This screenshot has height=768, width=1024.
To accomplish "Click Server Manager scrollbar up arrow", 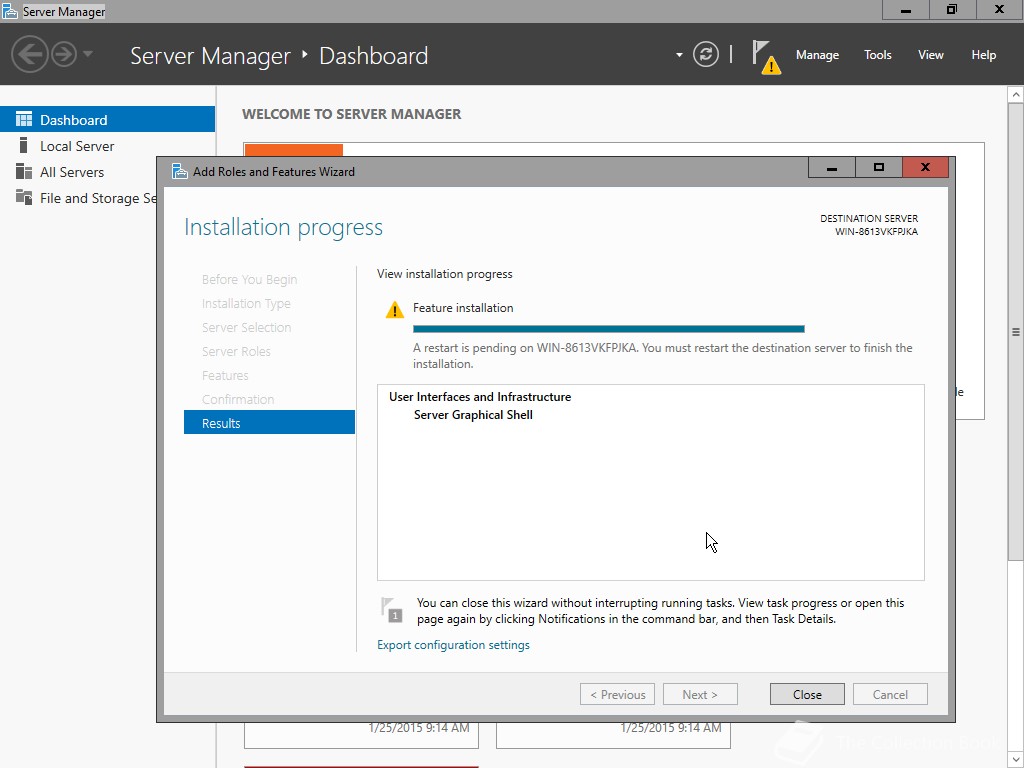I will (x=1016, y=95).
